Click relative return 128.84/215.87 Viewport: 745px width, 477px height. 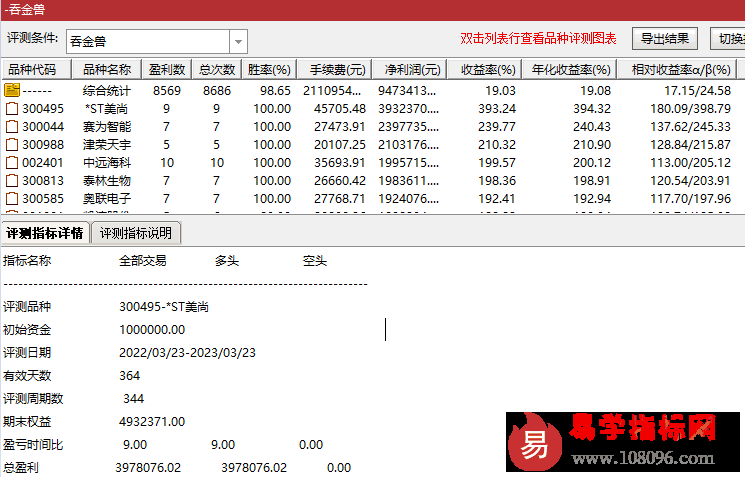pyautogui.click(x=690, y=145)
